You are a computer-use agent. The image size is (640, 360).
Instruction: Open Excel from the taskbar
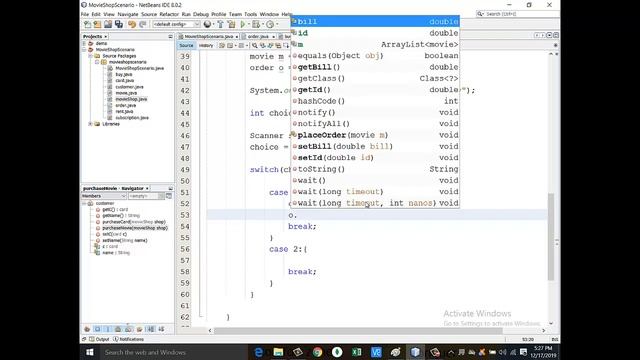point(356,352)
